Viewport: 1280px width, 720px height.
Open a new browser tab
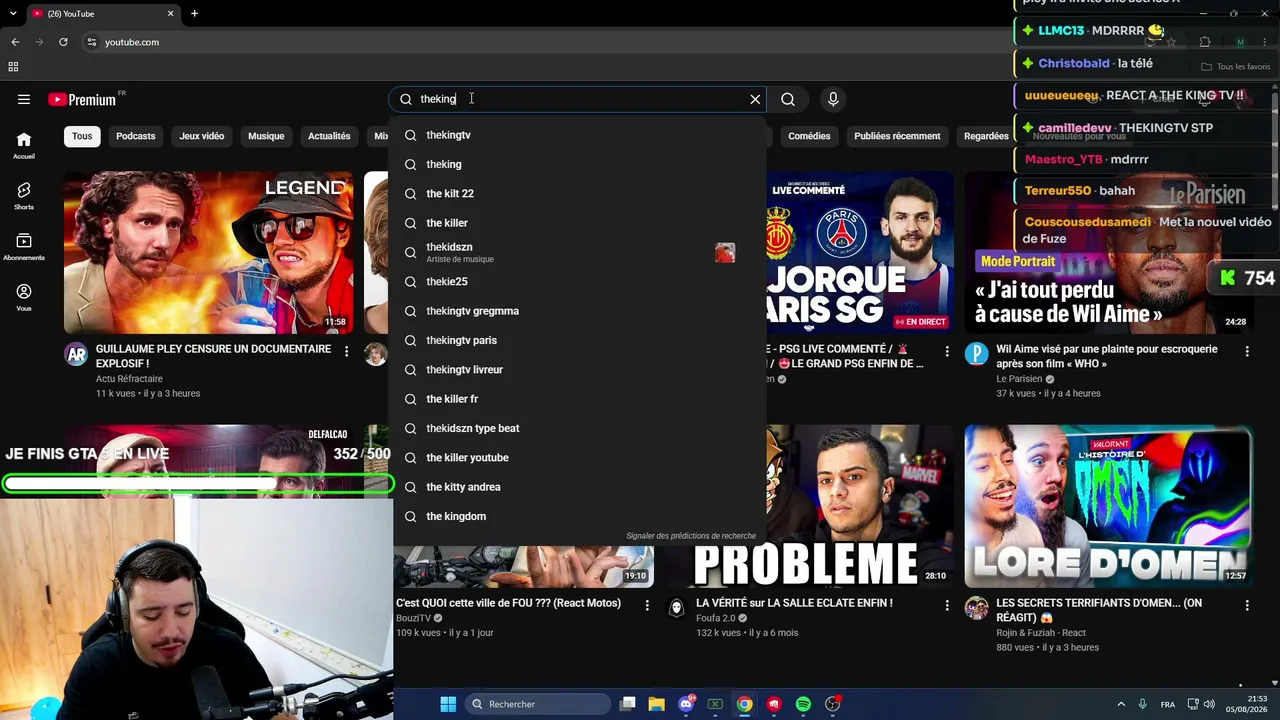(194, 14)
